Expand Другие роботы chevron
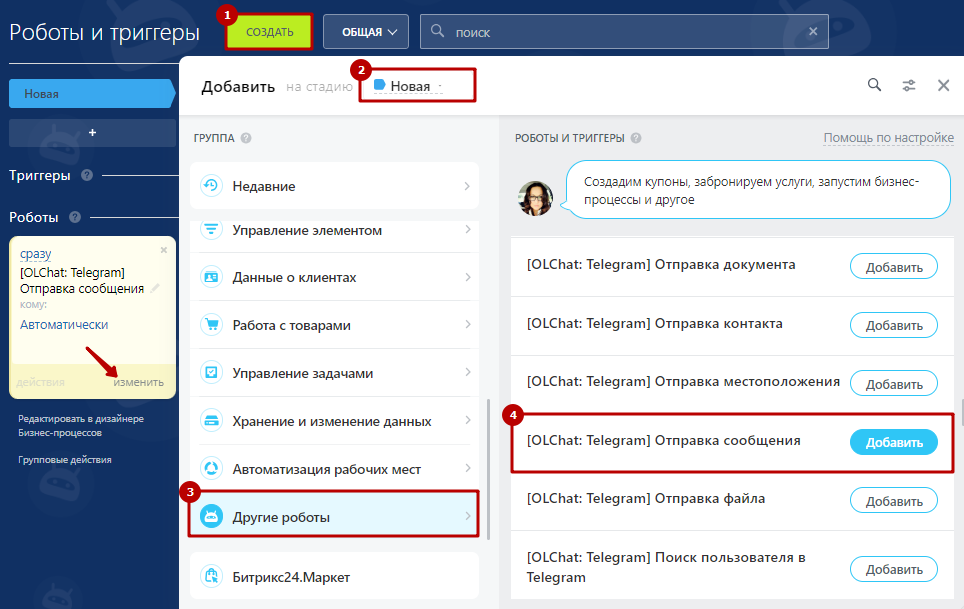Image resolution: width=964 pixels, height=609 pixels. point(468,516)
